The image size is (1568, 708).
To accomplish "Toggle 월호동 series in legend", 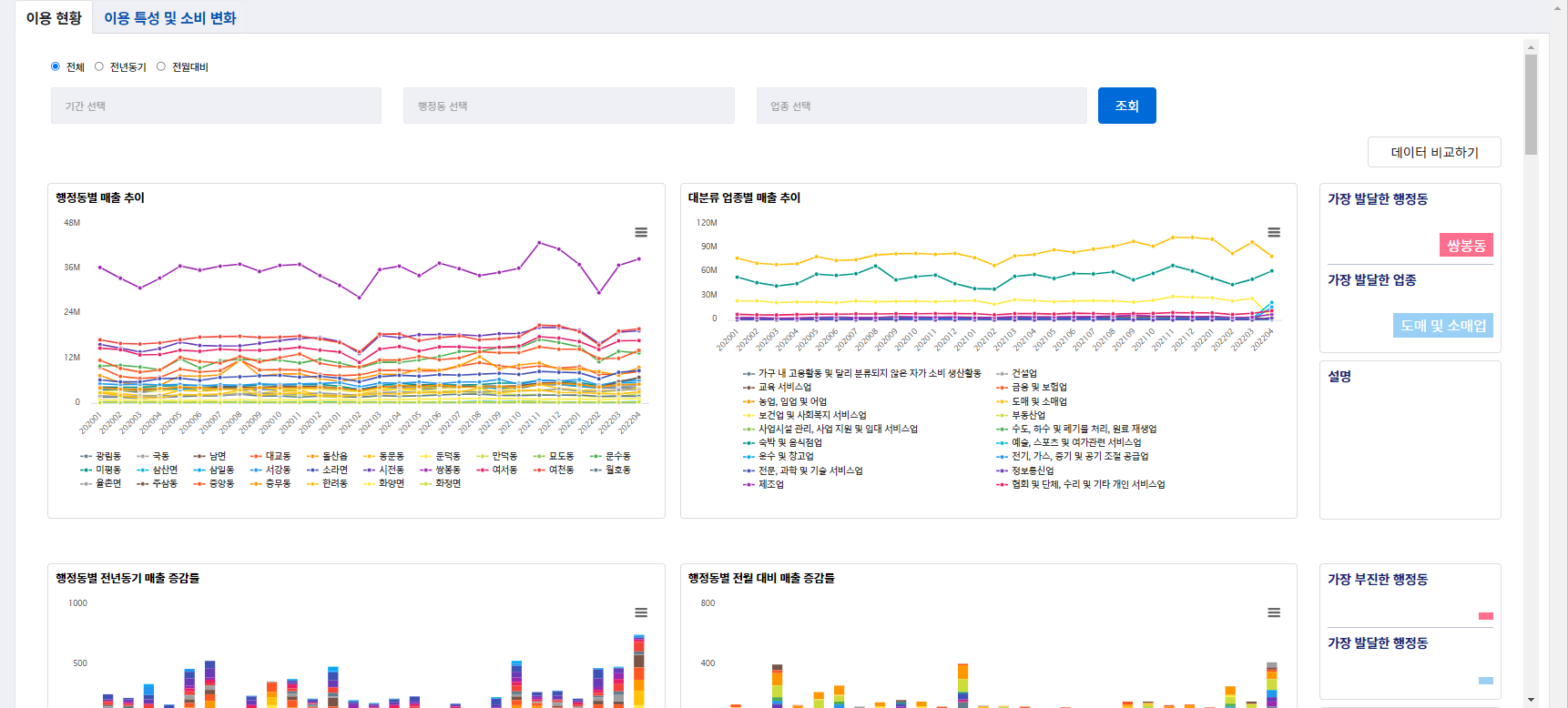I will 610,470.
